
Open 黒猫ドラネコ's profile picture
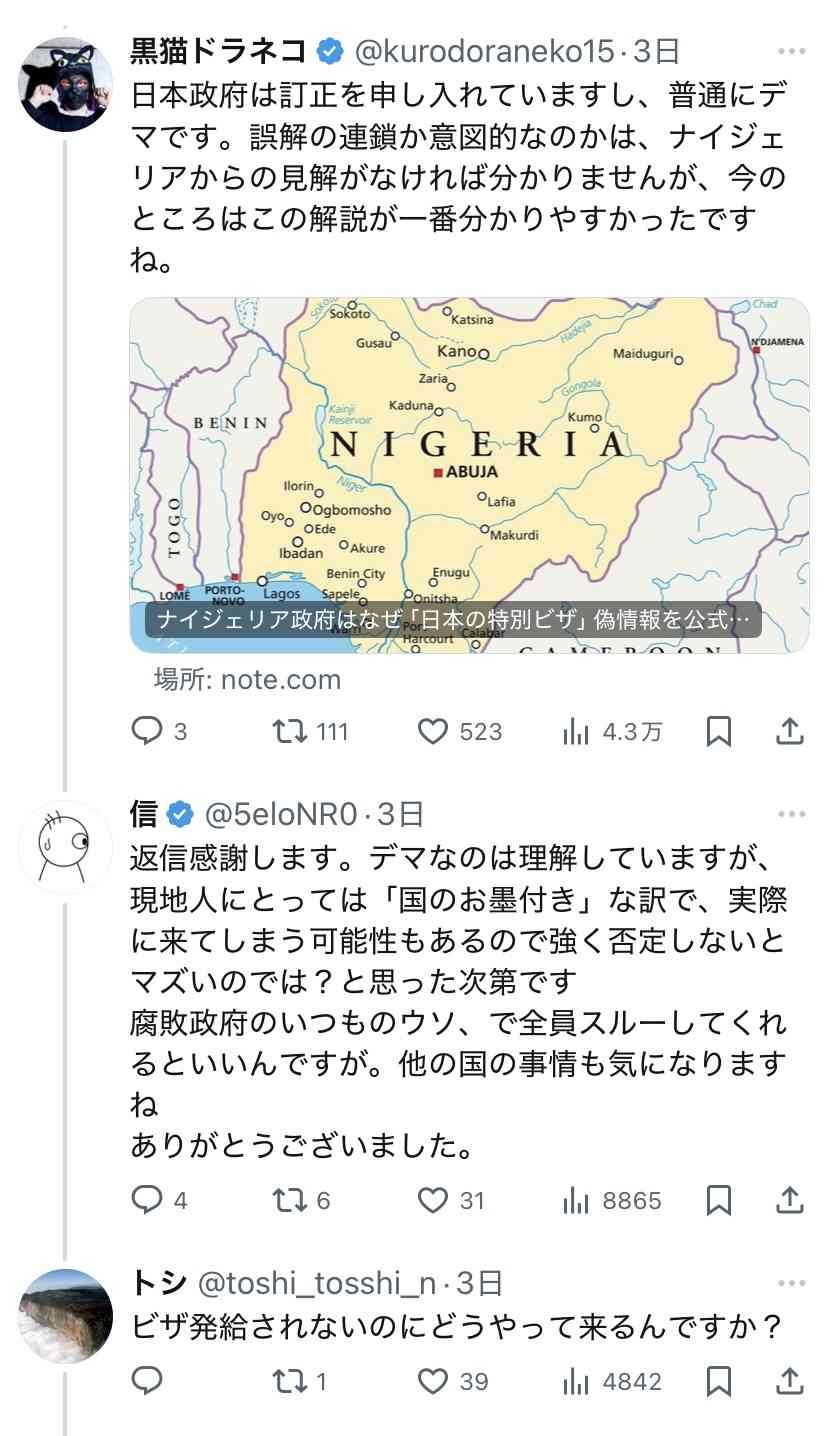pyautogui.click(x=59, y=83)
